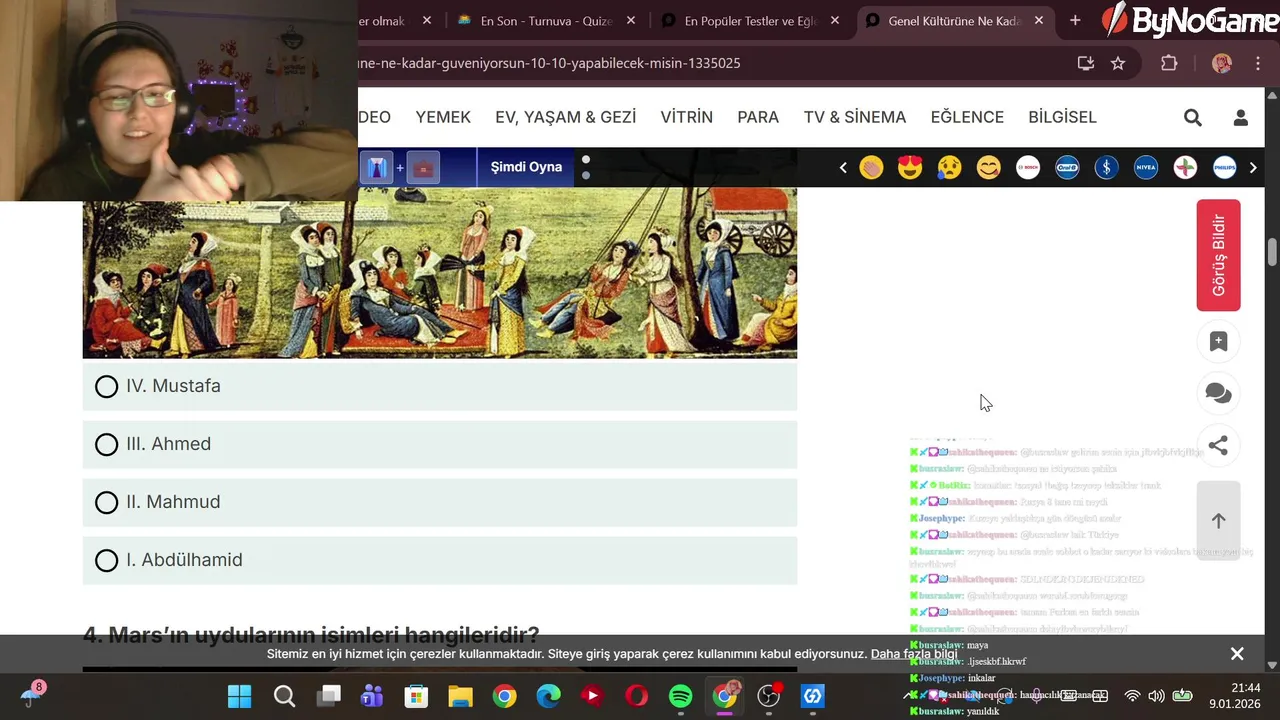Viewport: 1280px width, 720px height.
Task: Launch Microsoft Teams from taskbar
Action: [372, 696]
